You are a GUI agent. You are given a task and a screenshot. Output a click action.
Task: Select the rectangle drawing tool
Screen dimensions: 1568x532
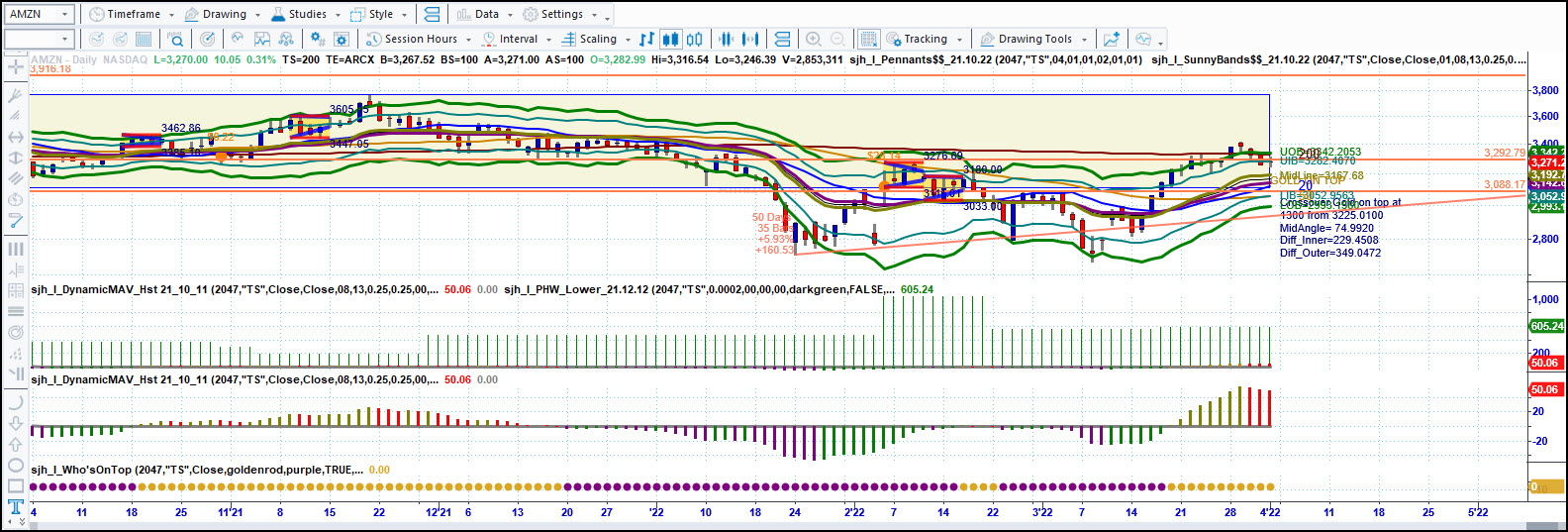coord(15,485)
